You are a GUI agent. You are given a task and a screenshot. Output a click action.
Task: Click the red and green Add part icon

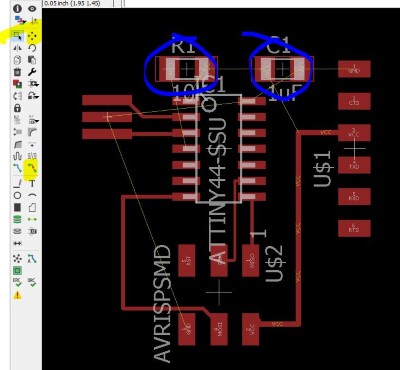click(17, 83)
